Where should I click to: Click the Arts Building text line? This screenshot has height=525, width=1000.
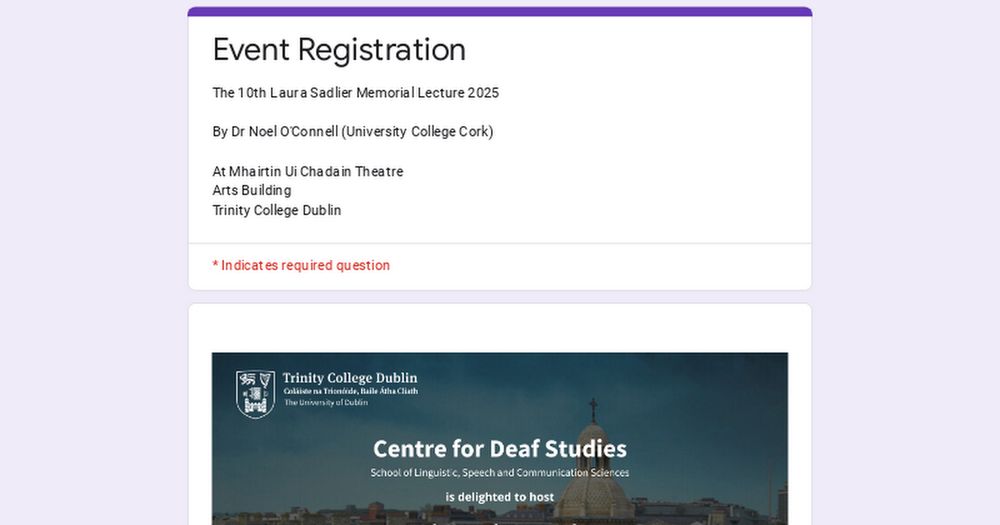252,191
